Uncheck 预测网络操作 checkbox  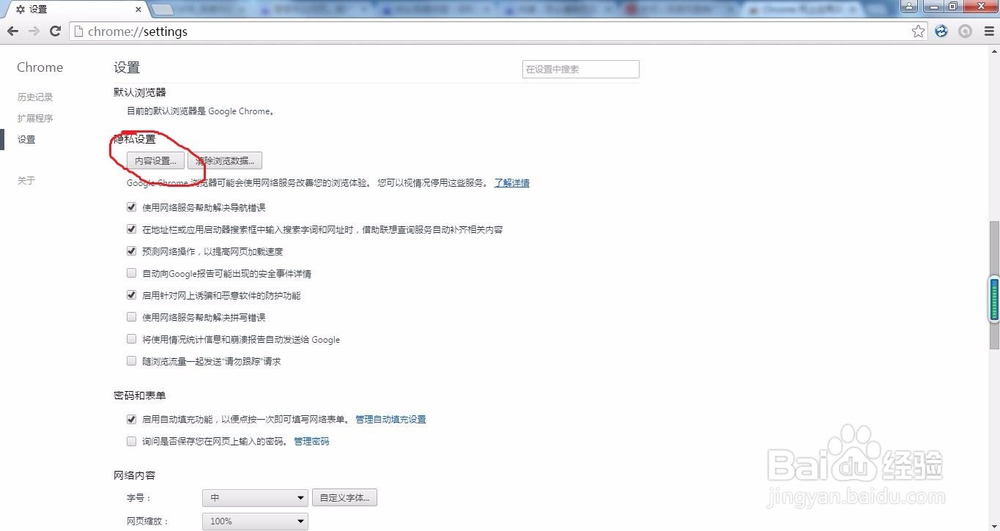click(x=131, y=251)
